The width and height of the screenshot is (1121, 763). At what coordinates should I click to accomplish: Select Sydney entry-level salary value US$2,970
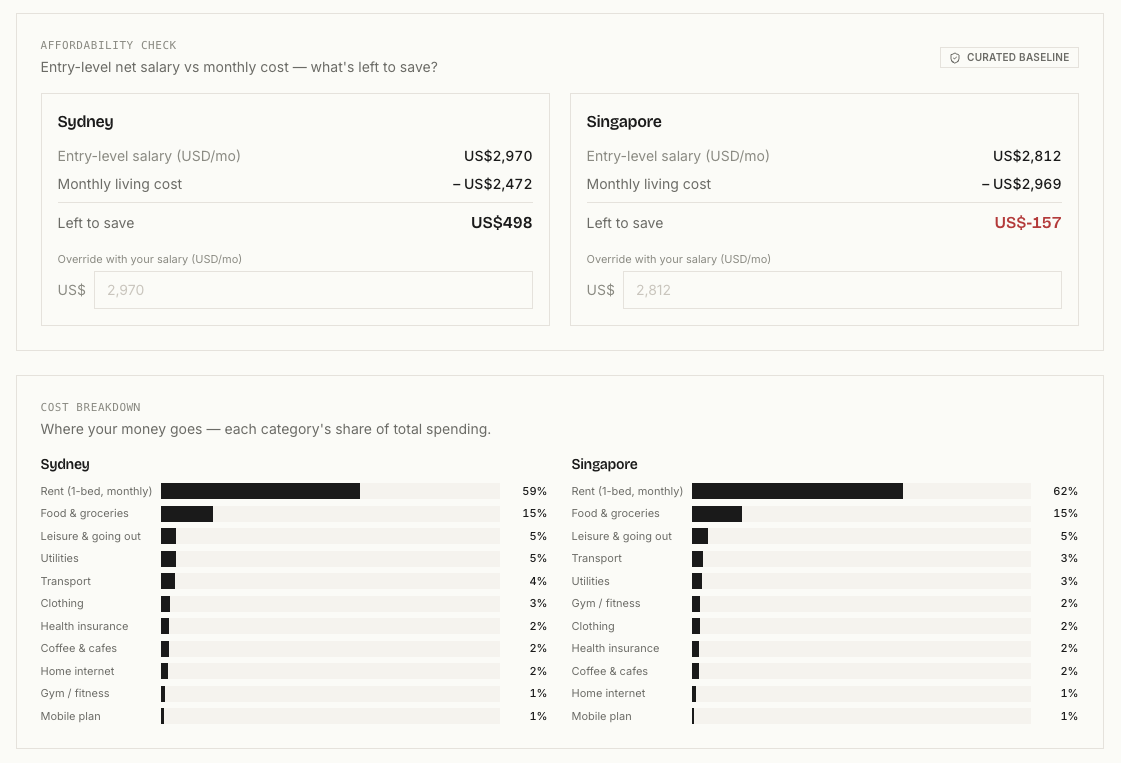pyautogui.click(x=498, y=156)
